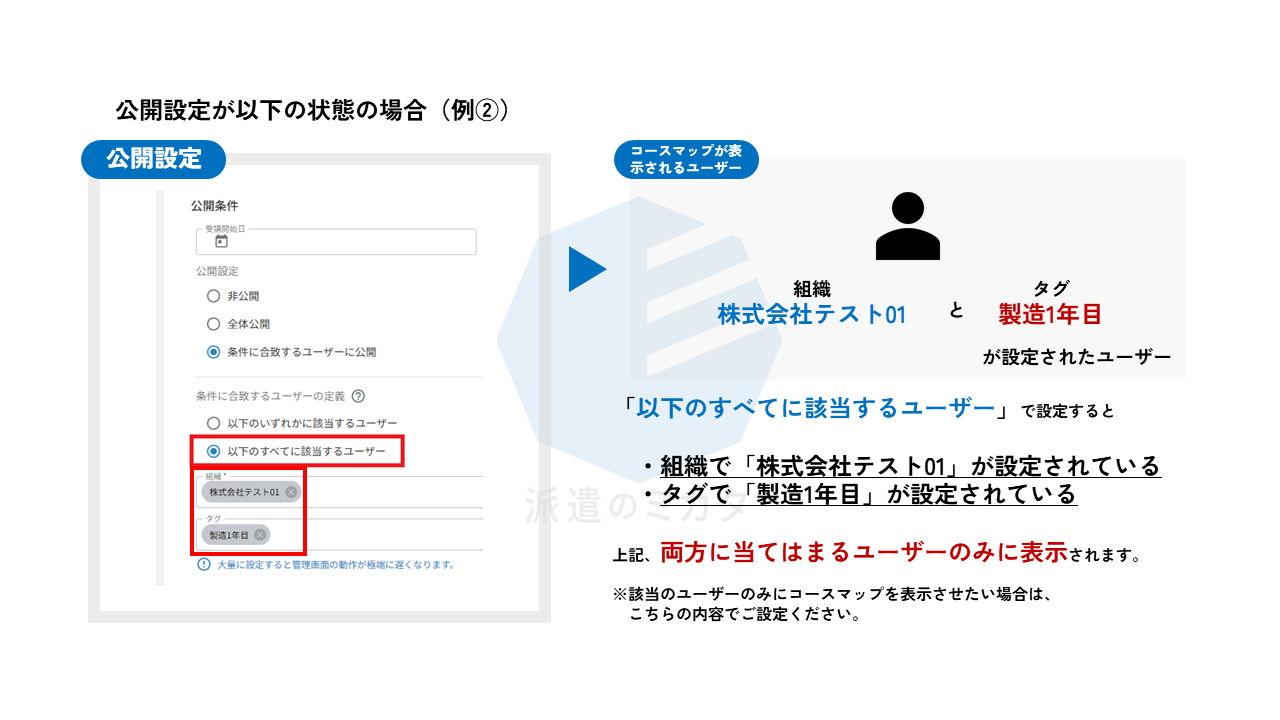Image resolution: width=1280 pixels, height=720 pixels.
Task: Click into the 組織 chip input field
Action: click(x=340, y=492)
